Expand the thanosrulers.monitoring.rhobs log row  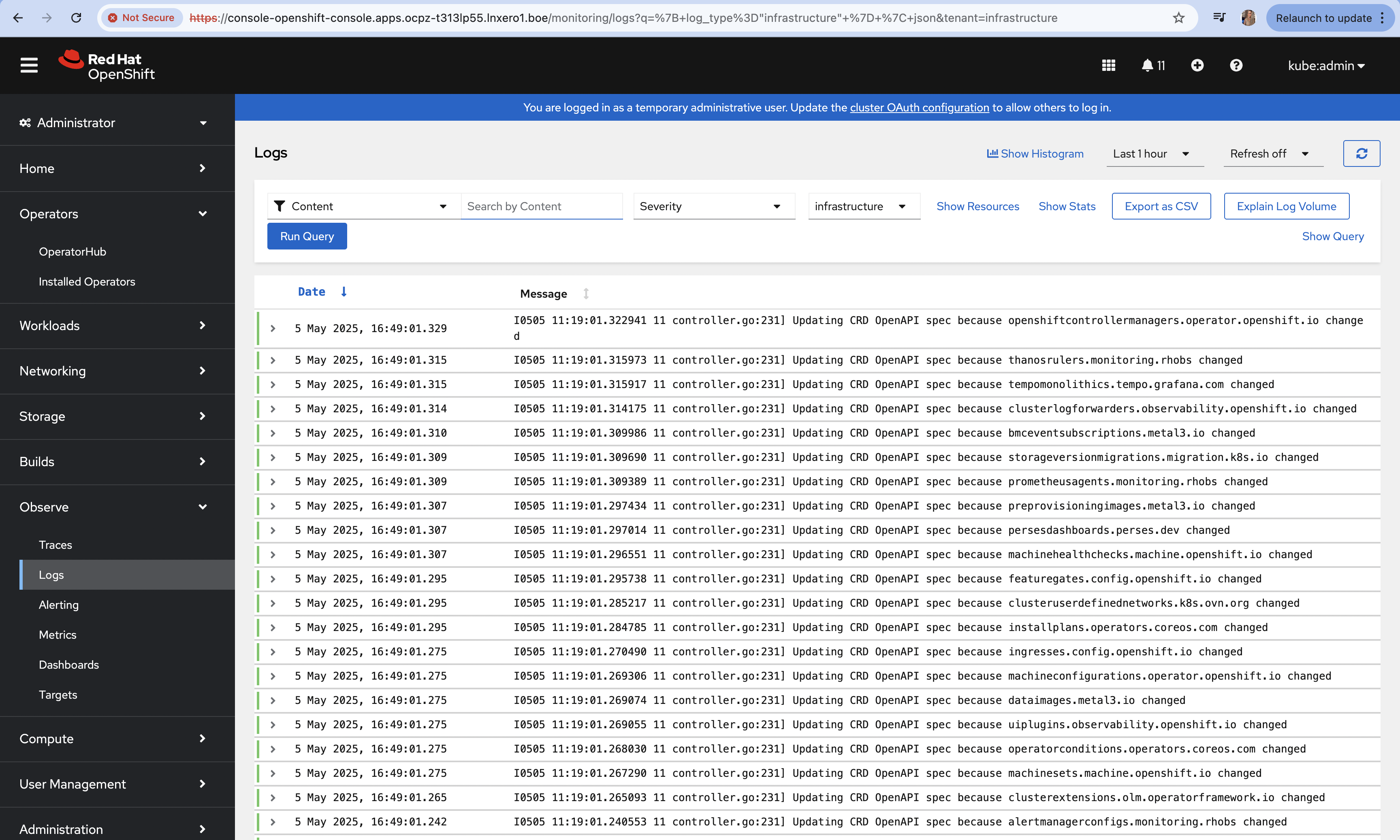(x=273, y=360)
